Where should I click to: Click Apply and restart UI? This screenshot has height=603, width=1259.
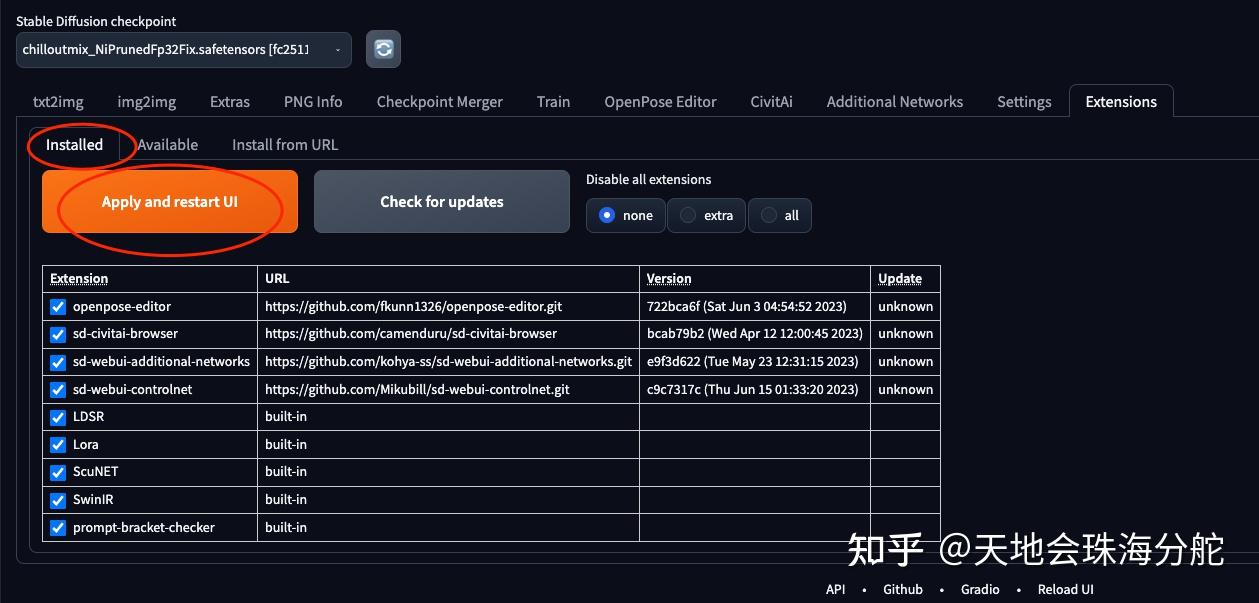tap(169, 201)
